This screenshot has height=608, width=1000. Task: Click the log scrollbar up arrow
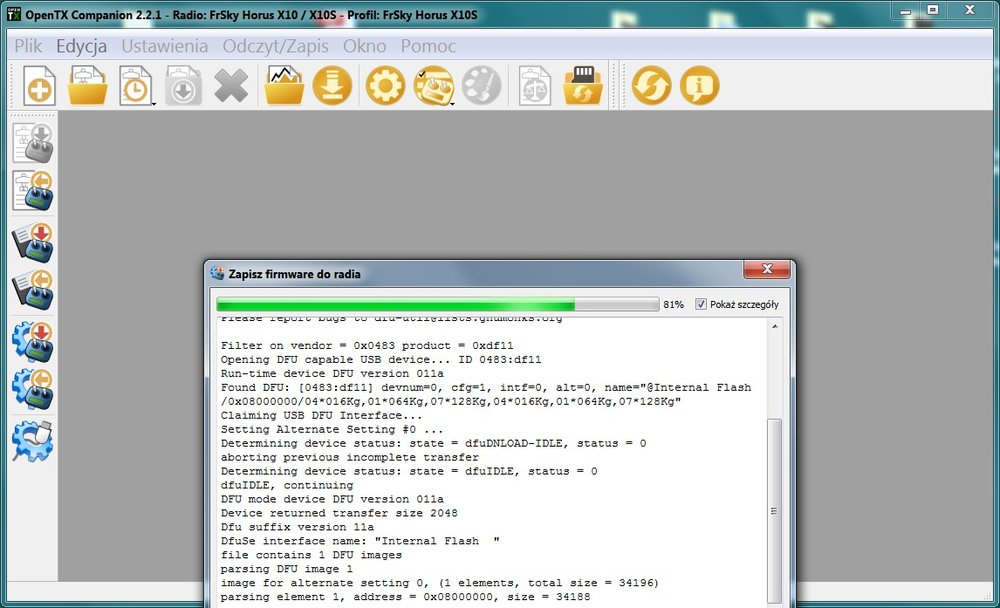click(775, 327)
